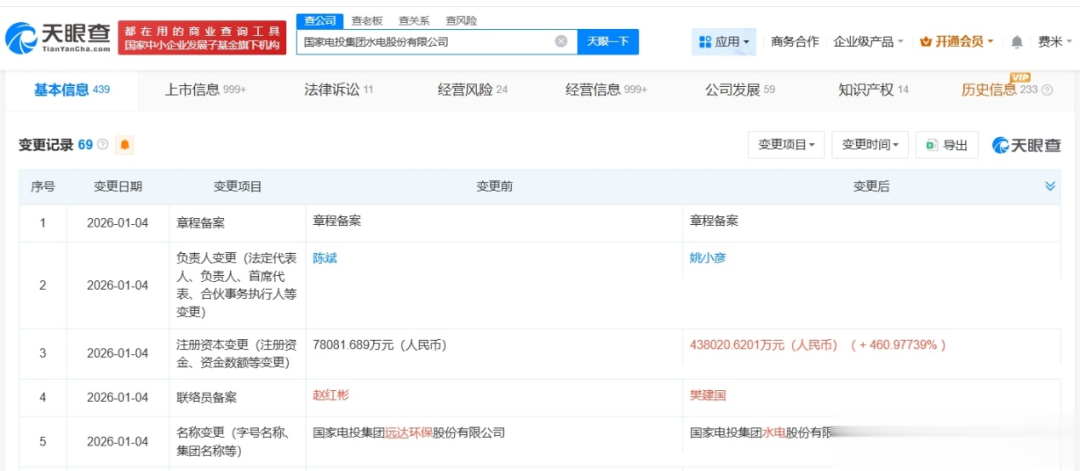Click the 樊建国 liaison name
This screenshot has width=1080, height=471.
[708, 396]
